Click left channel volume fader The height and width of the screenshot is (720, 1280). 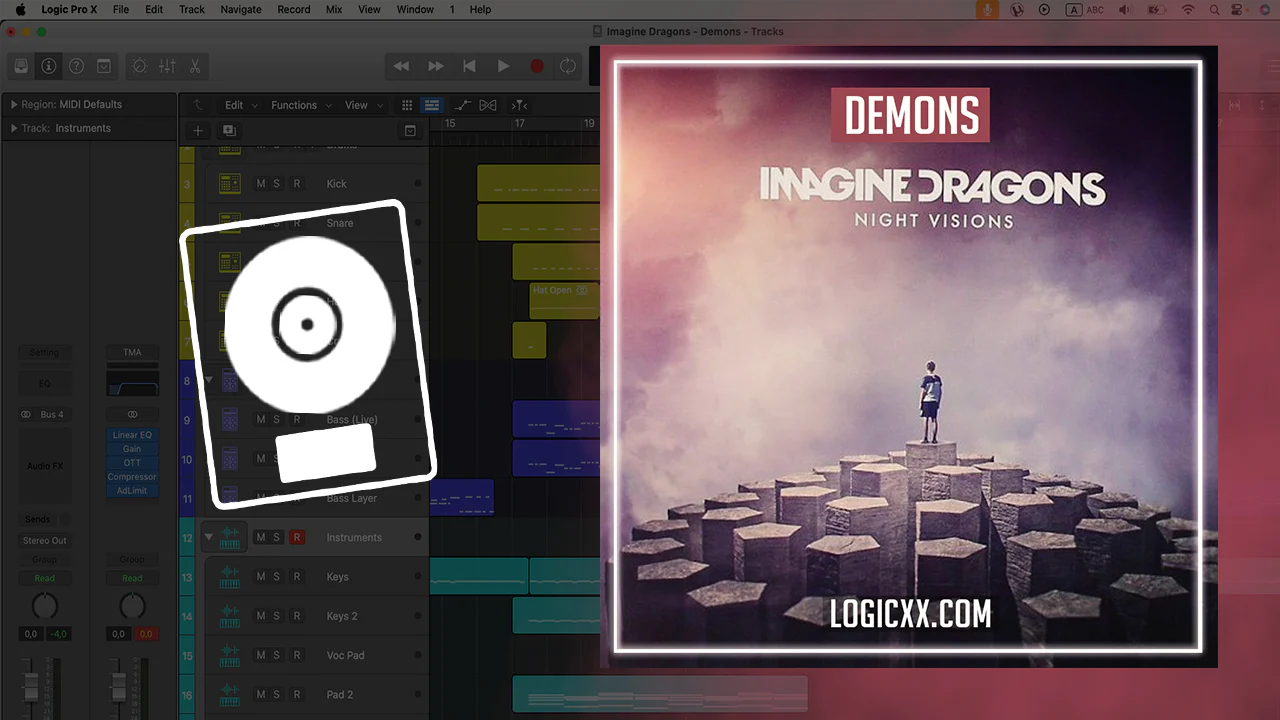(31, 686)
